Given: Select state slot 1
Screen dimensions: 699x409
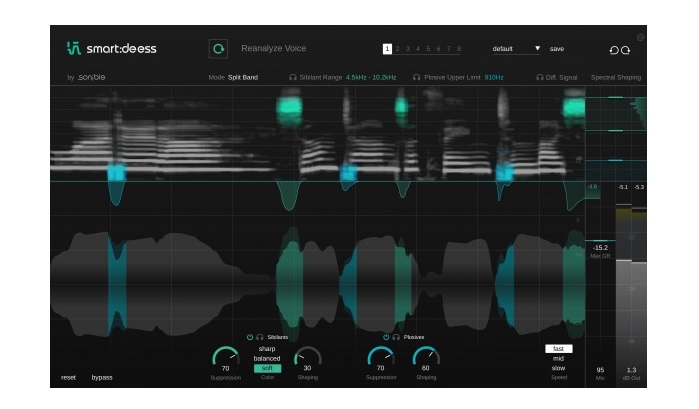Looking at the screenshot, I should pos(387,49).
